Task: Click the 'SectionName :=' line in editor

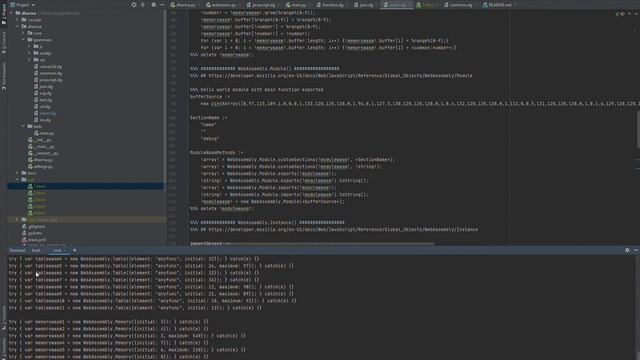Action: point(209,118)
